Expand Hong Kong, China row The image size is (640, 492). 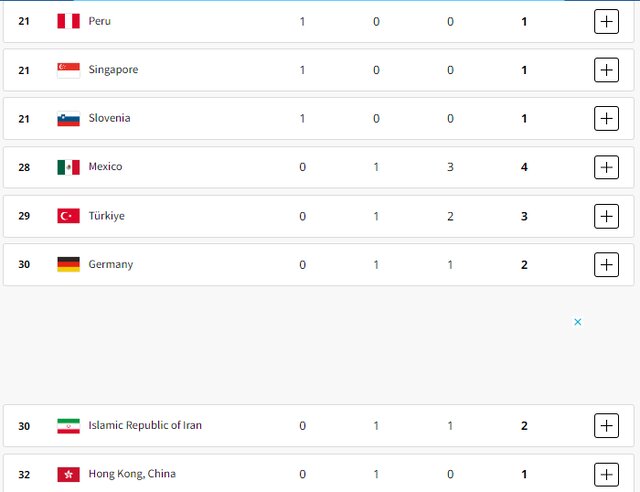click(606, 474)
